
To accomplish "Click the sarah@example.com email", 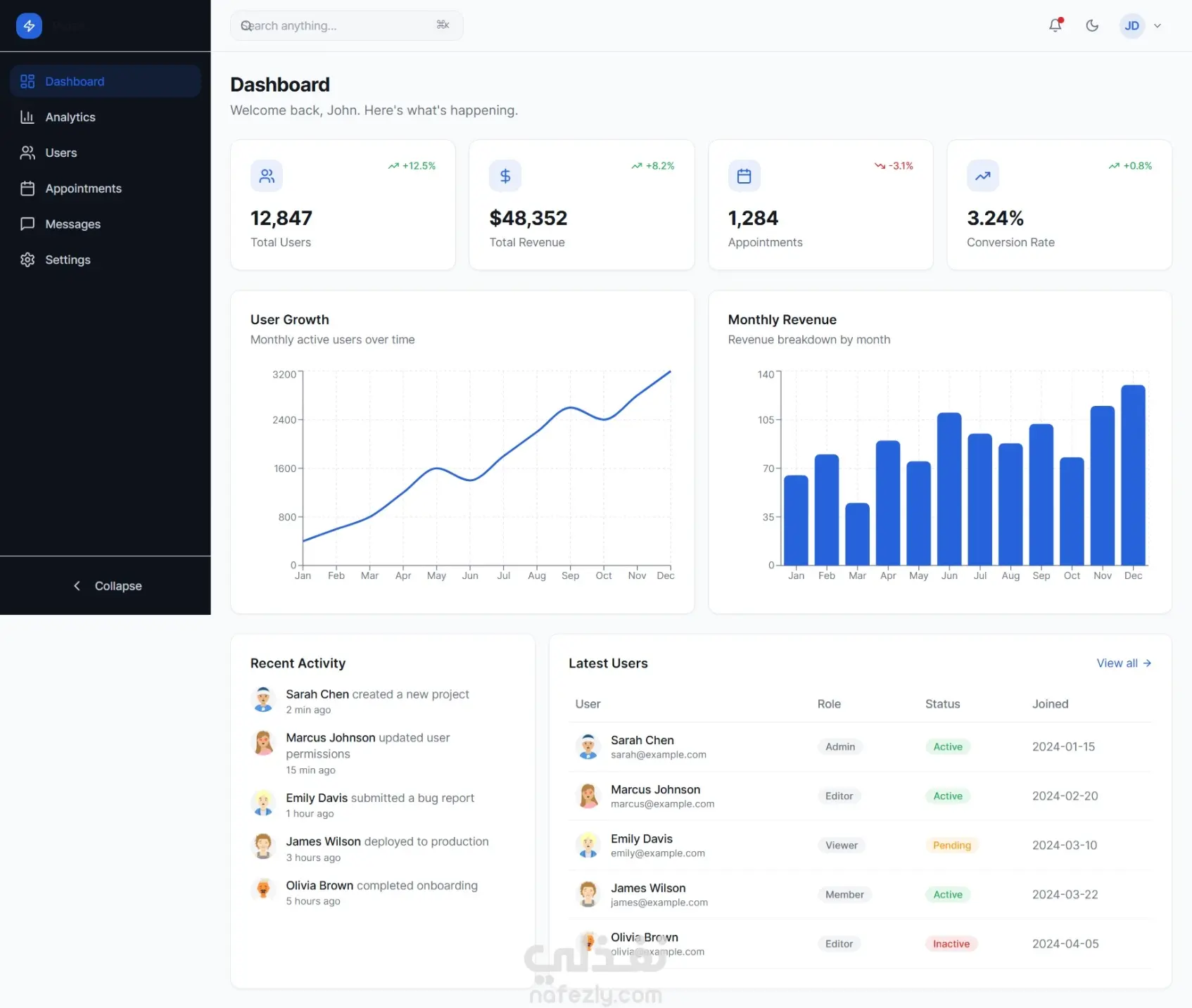I will (659, 755).
